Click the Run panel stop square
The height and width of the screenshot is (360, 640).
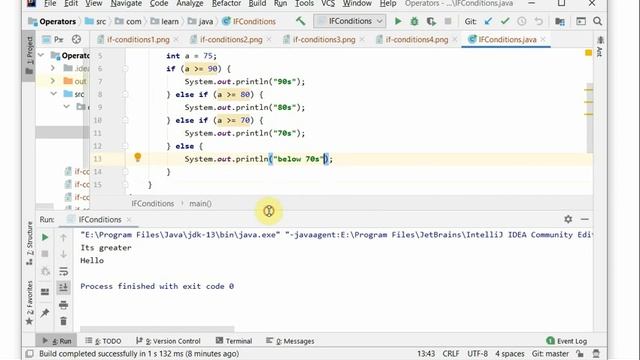click(45, 254)
